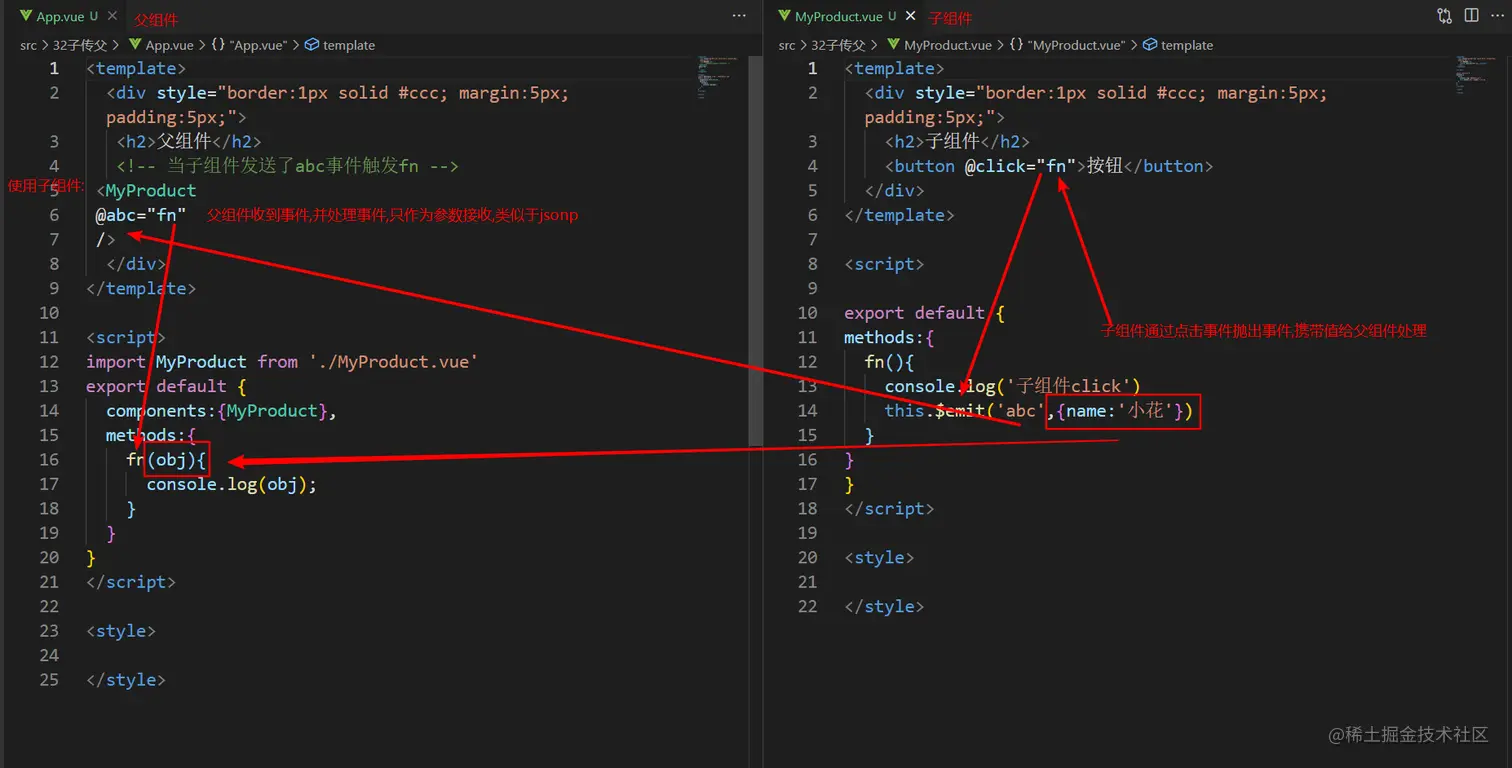
Task: Click closing </template> tag in App.vue
Action: pos(141,288)
